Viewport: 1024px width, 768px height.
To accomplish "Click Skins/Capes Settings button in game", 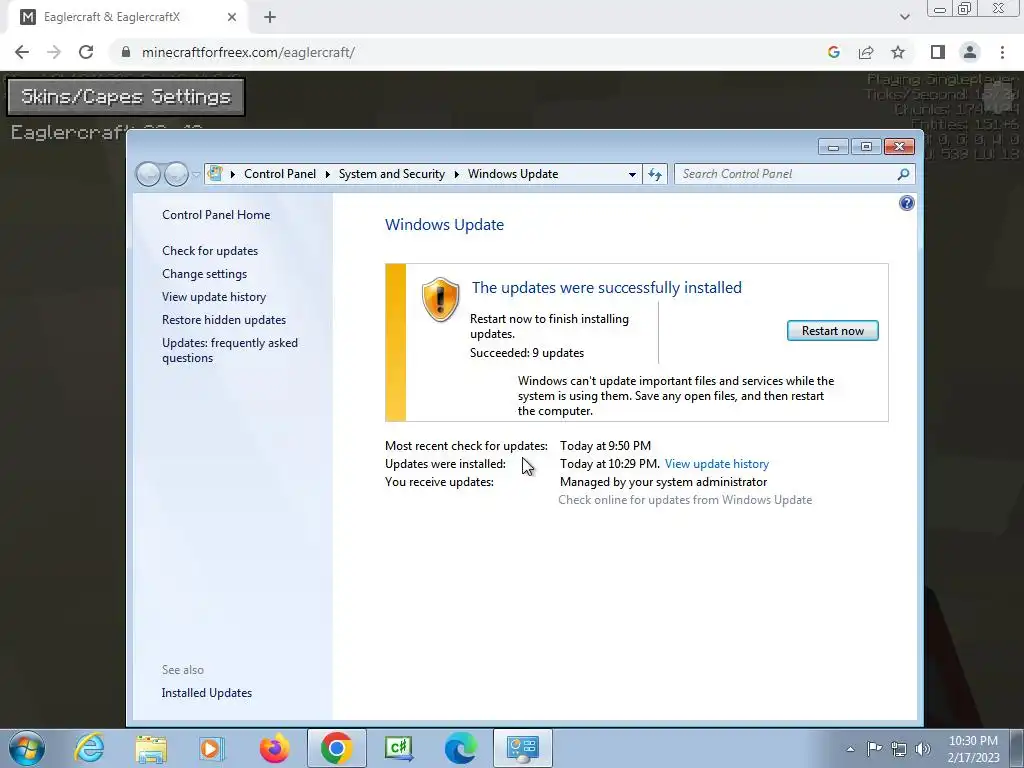I will [126, 97].
